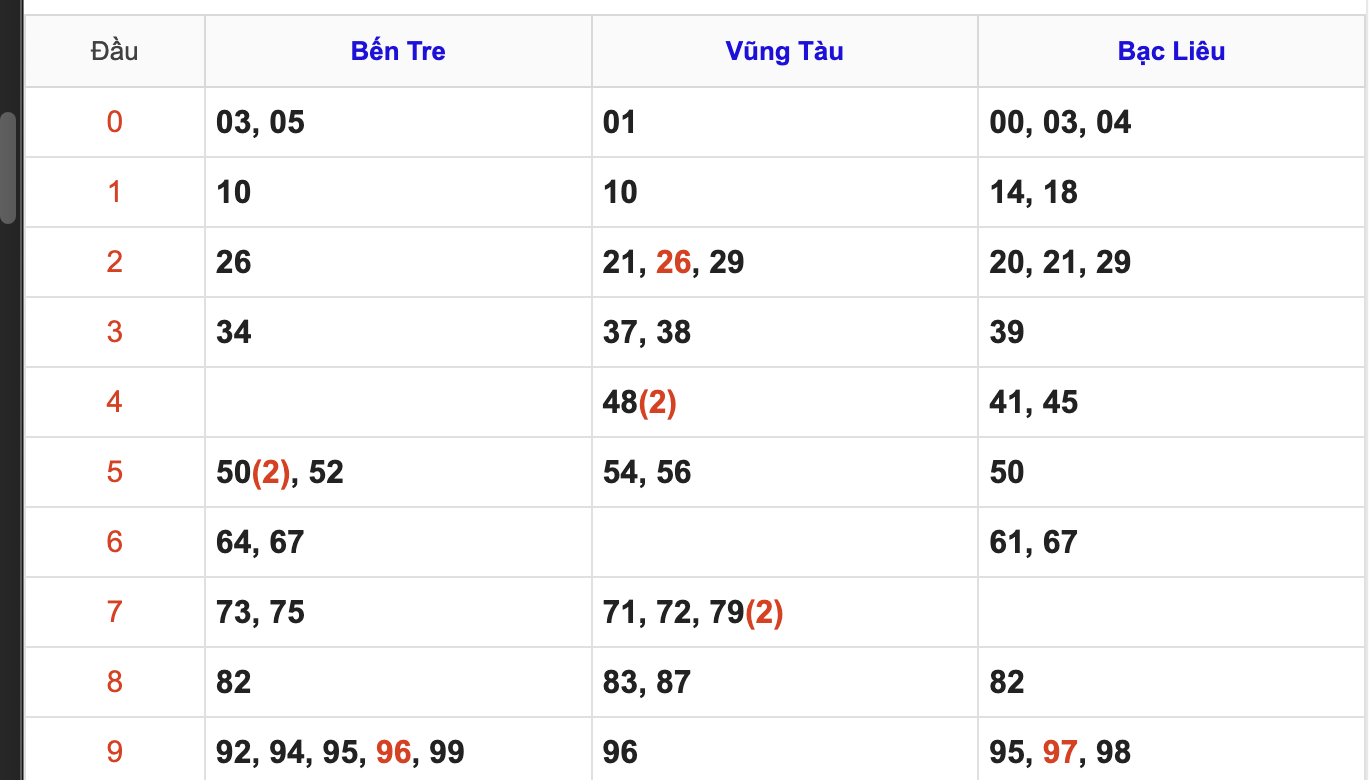Open the Vũng Tàu header link

point(784,51)
